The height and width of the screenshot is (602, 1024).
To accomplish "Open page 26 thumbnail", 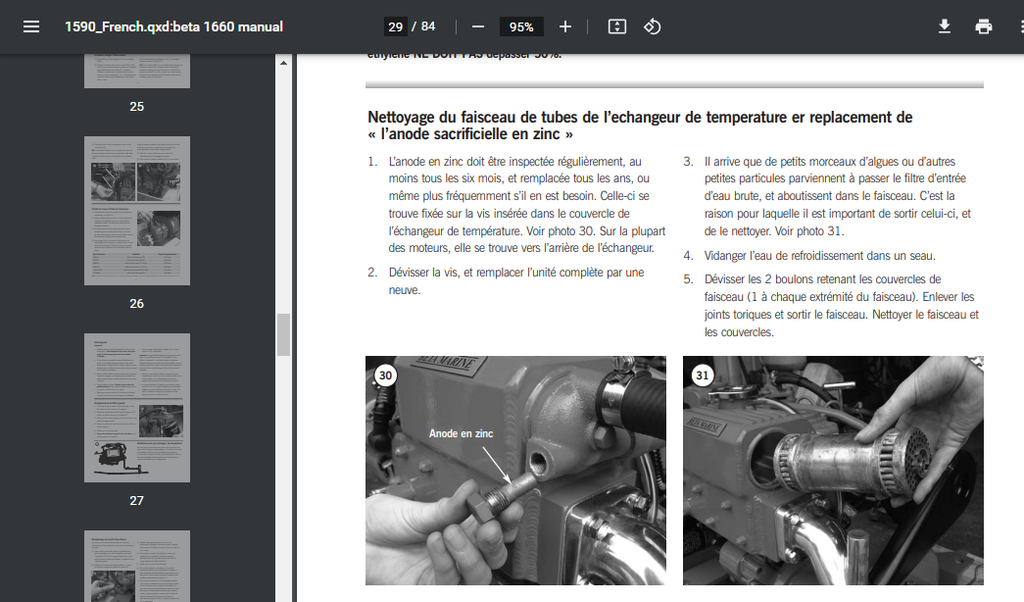I will tap(137, 210).
